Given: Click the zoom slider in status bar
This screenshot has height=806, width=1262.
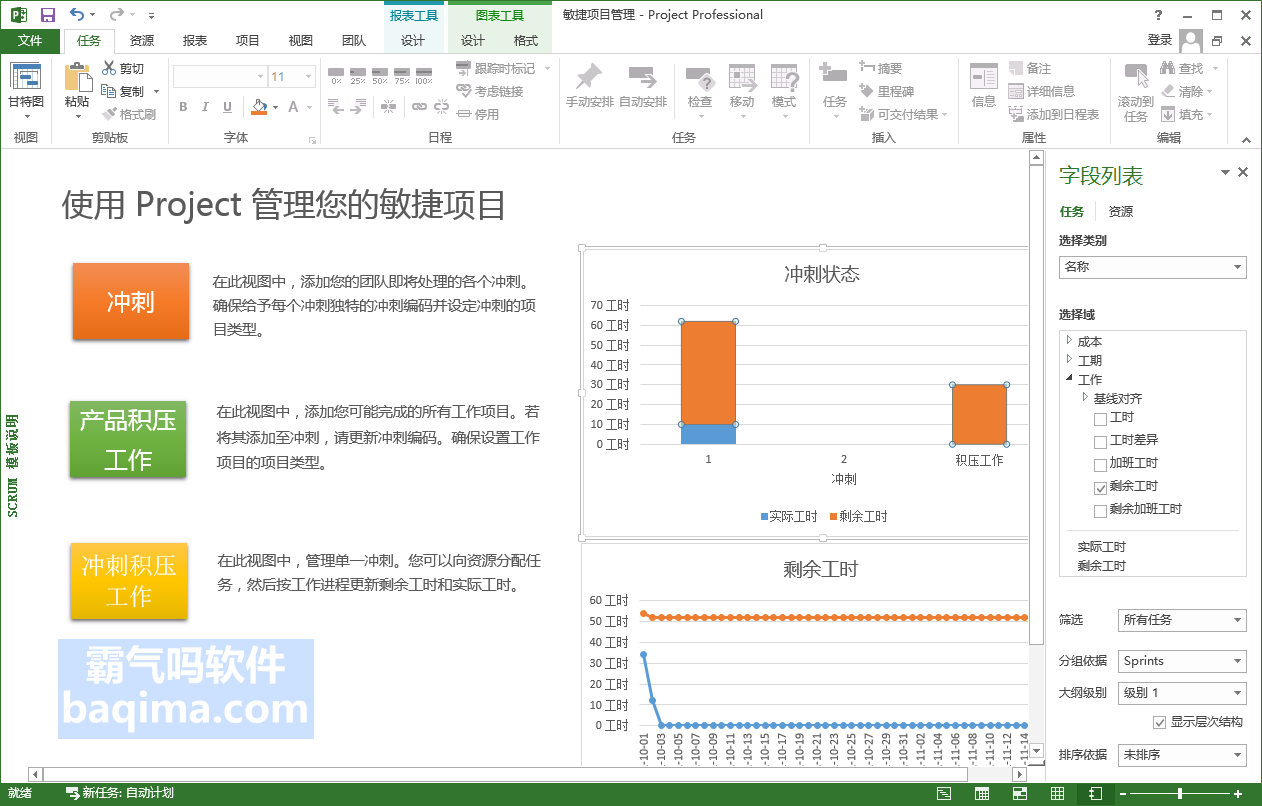Looking at the screenshot, I should pyautogui.click(x=1181, y=793).
